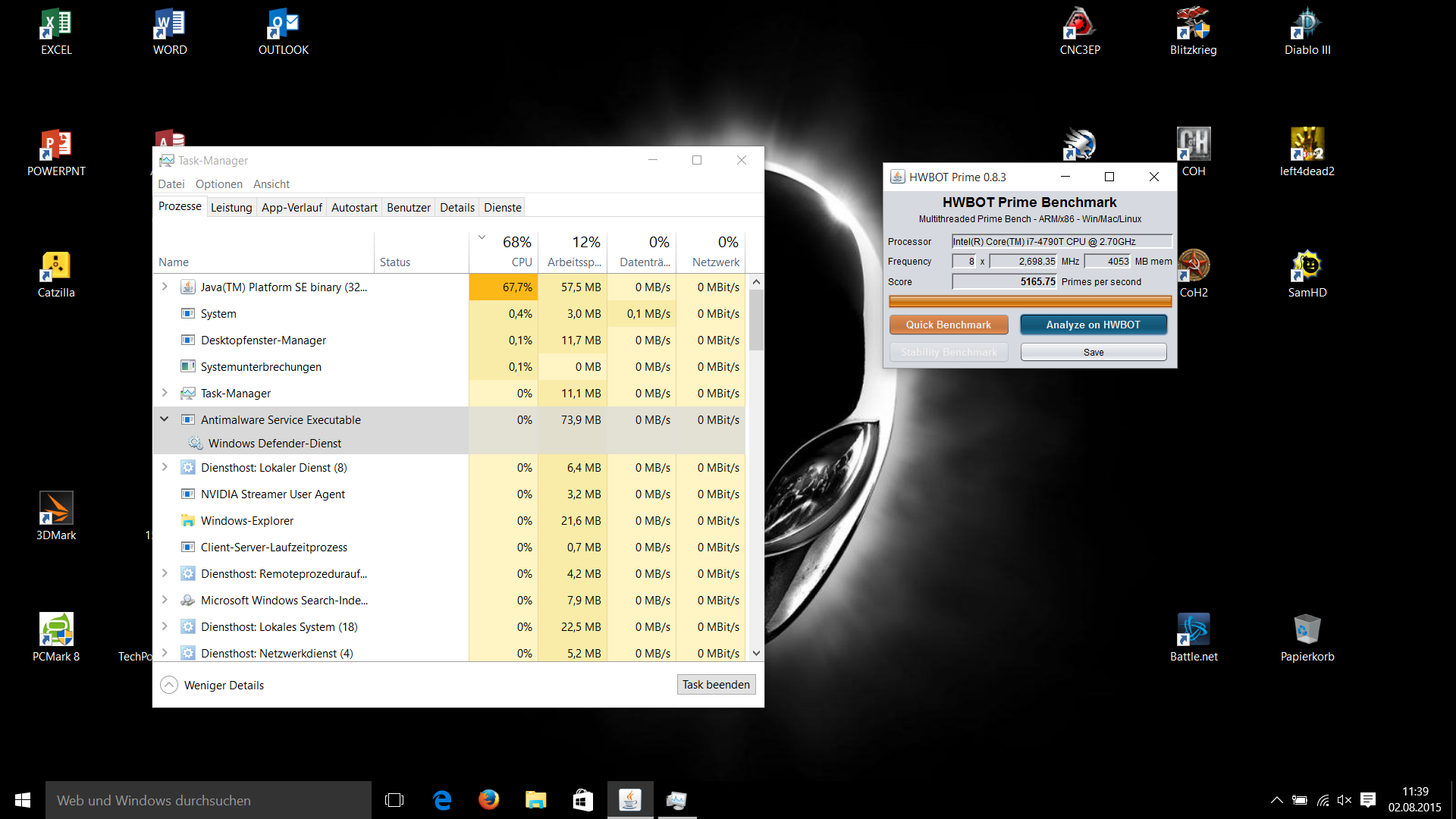Open the Windows Store taskbar icon
The width and height of the screenshot is (1456, 819).
pos(583,800)
